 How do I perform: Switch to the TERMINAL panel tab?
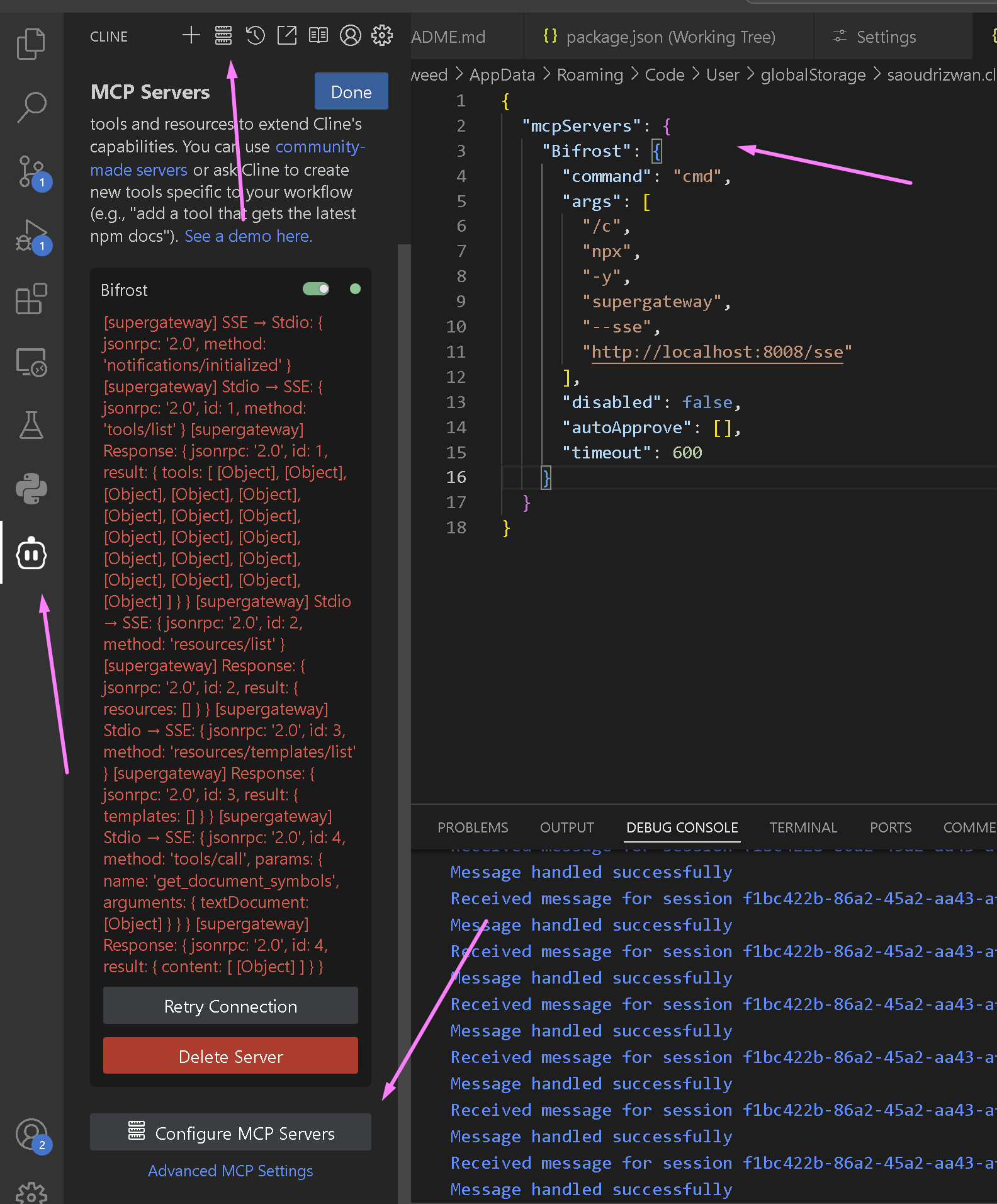point(803,827)
